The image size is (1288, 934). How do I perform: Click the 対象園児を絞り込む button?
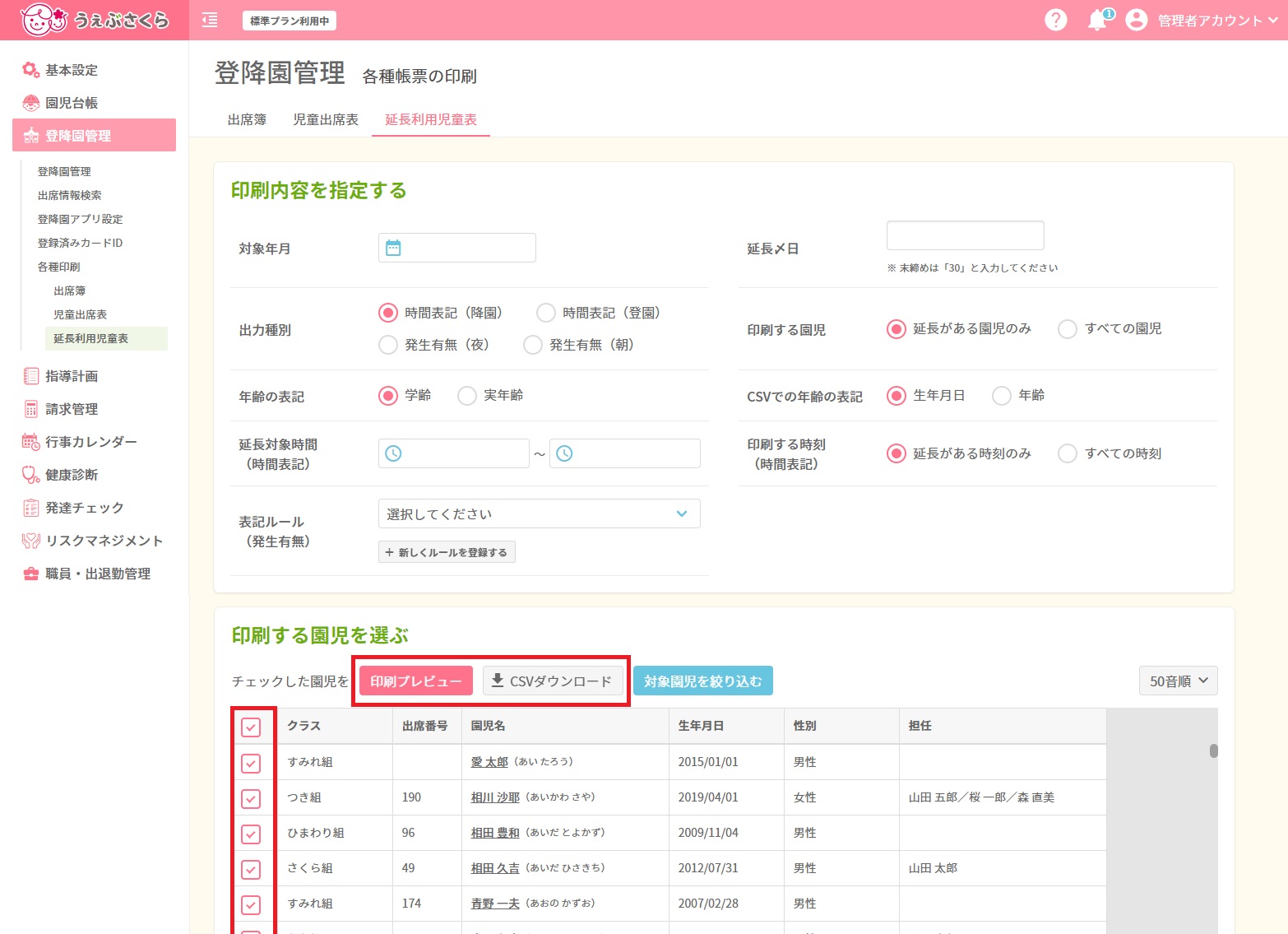pos(703,681)
